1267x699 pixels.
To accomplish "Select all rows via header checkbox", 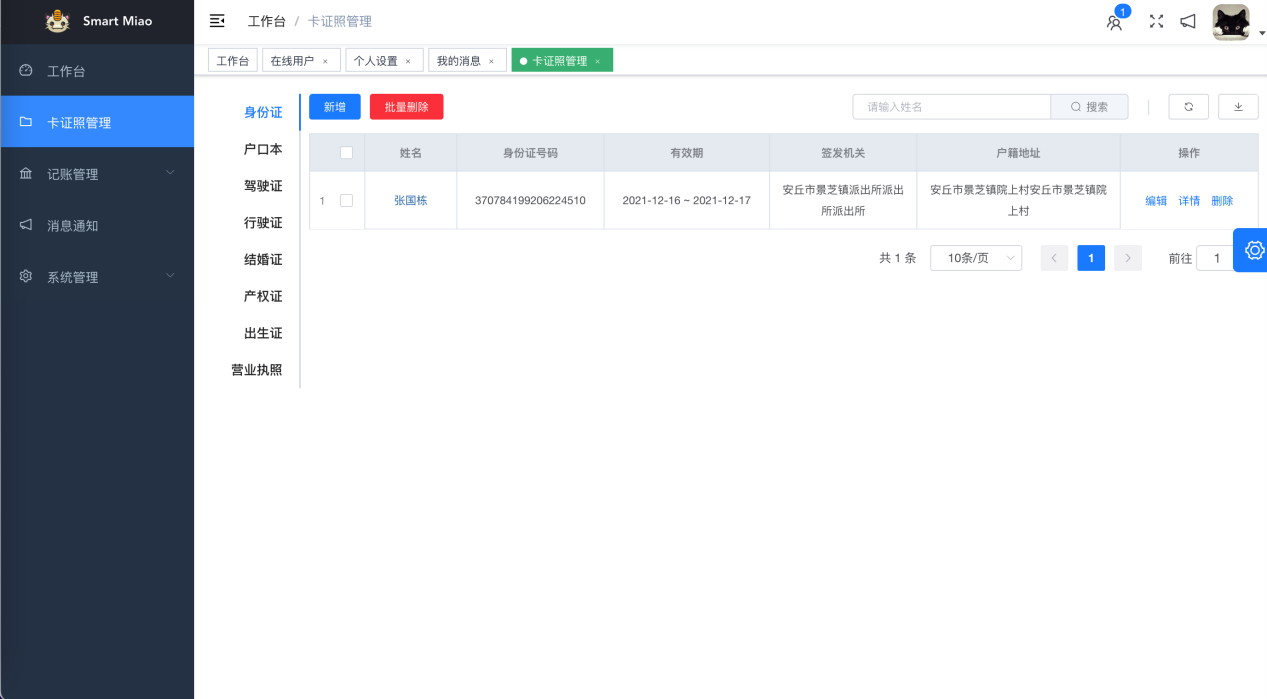I will pyautogui.click(x=346, y=153).
